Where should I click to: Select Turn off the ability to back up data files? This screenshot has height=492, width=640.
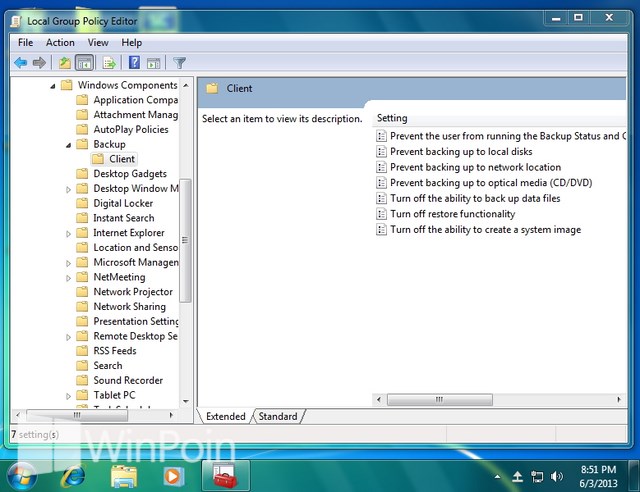pos(475,198)
